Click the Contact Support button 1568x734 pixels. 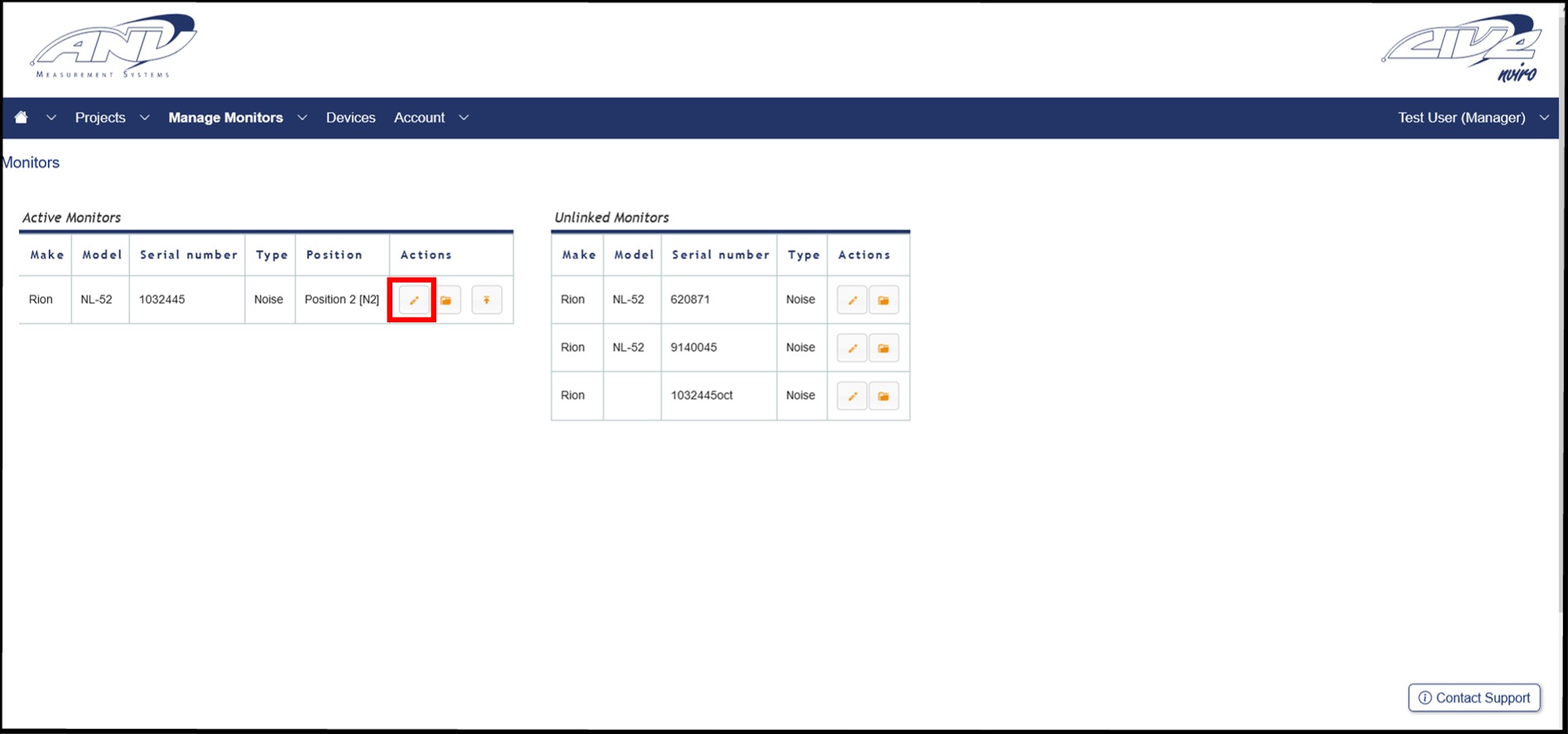pos(1474,698)
